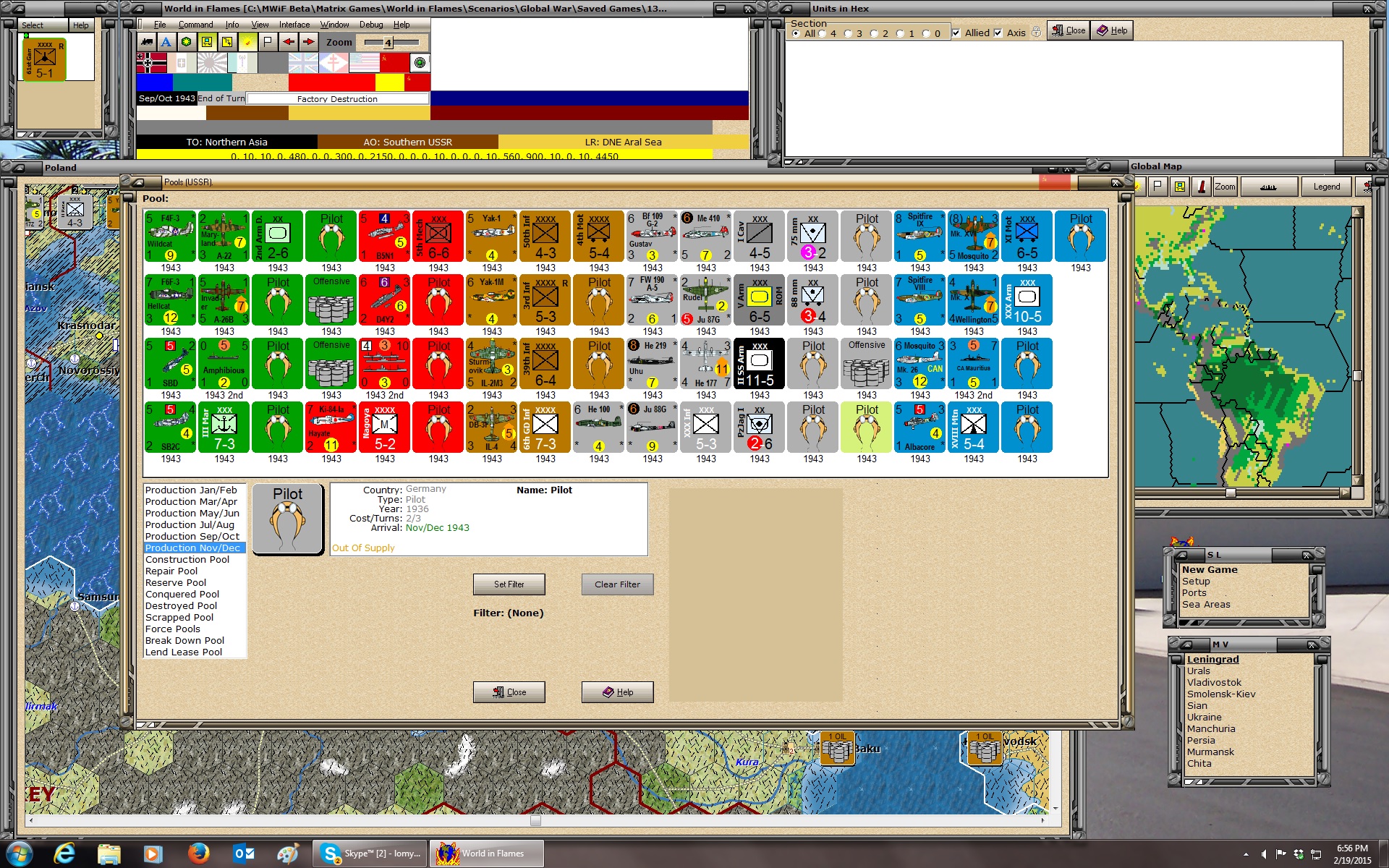Image resolution: width=1389 pixels, height=868 pixels.
Task: Collapse the Units in Hex window using its roll-up arrow
Action: coord(786,9)
